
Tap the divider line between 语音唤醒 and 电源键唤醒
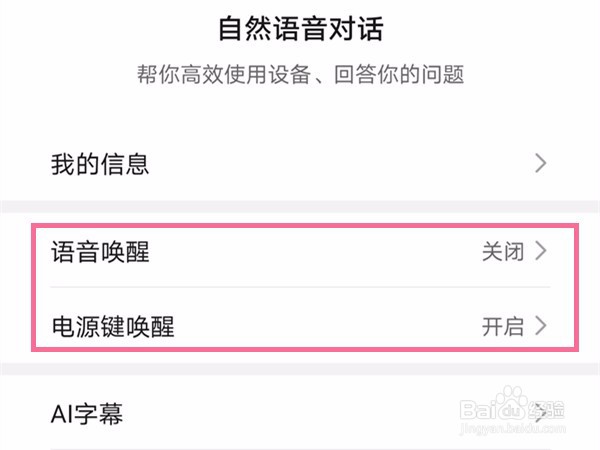(x=300, y=287)
